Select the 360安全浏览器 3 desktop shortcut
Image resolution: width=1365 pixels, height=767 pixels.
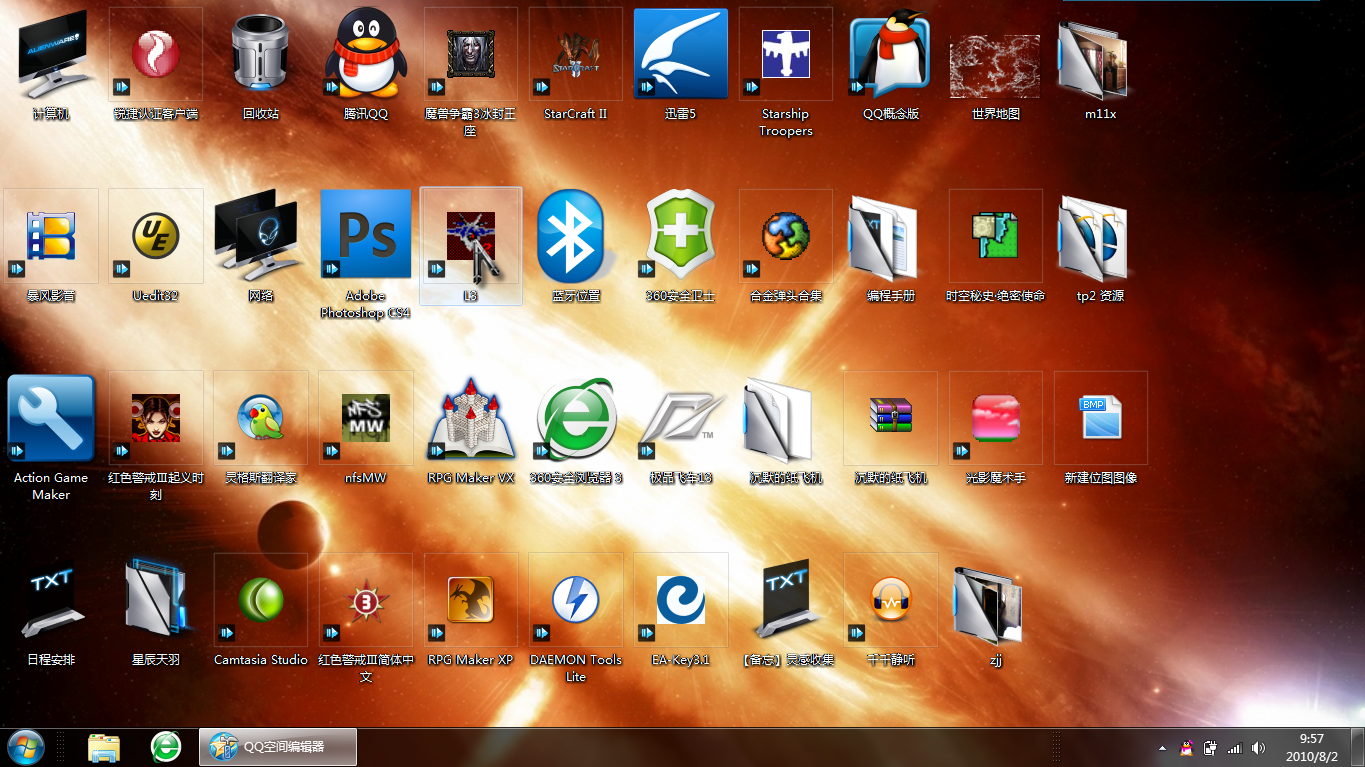(x=576, y=418)
